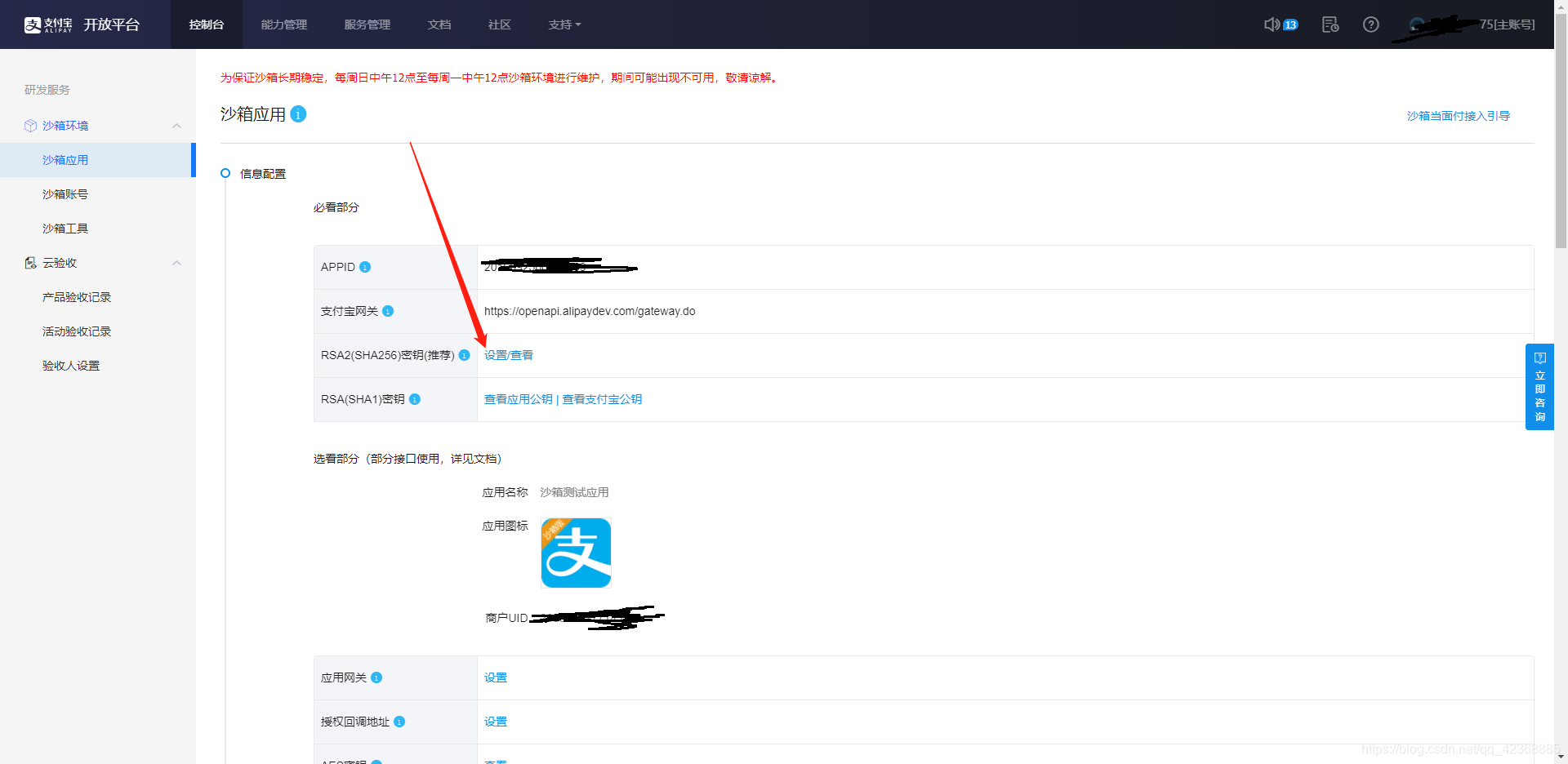Click the gateway URL openapi.alipaydev.com text
The image size is (1568, 764).
pos(590,311)
